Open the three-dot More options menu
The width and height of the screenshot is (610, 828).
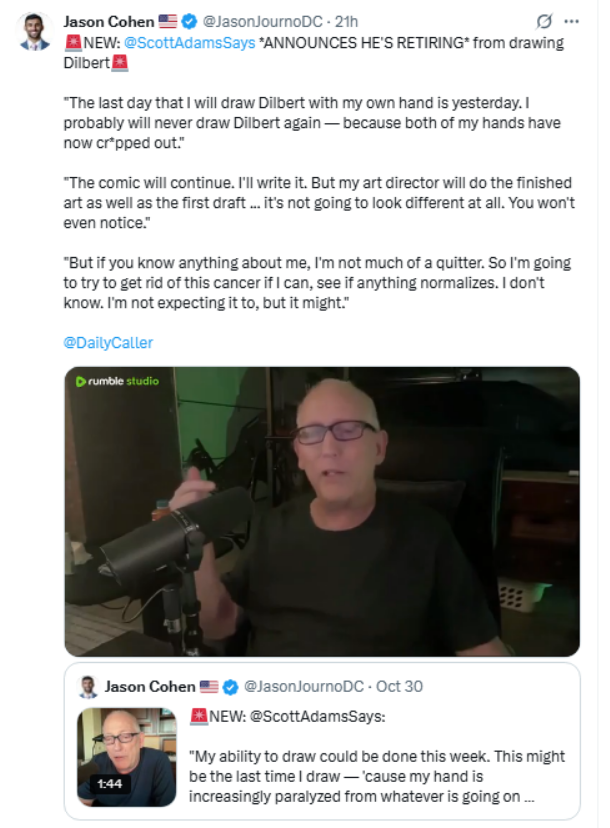click(572, 21)
